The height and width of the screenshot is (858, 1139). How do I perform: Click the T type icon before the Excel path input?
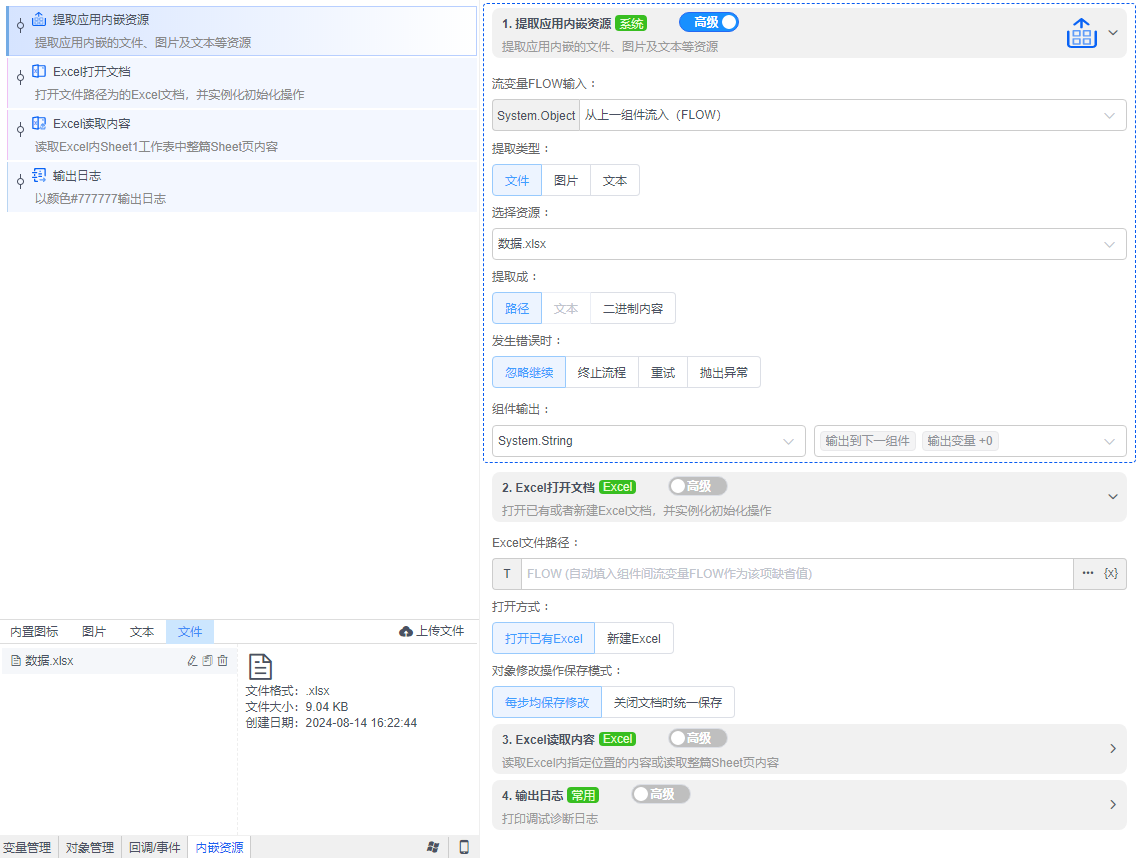pos(507,573)
